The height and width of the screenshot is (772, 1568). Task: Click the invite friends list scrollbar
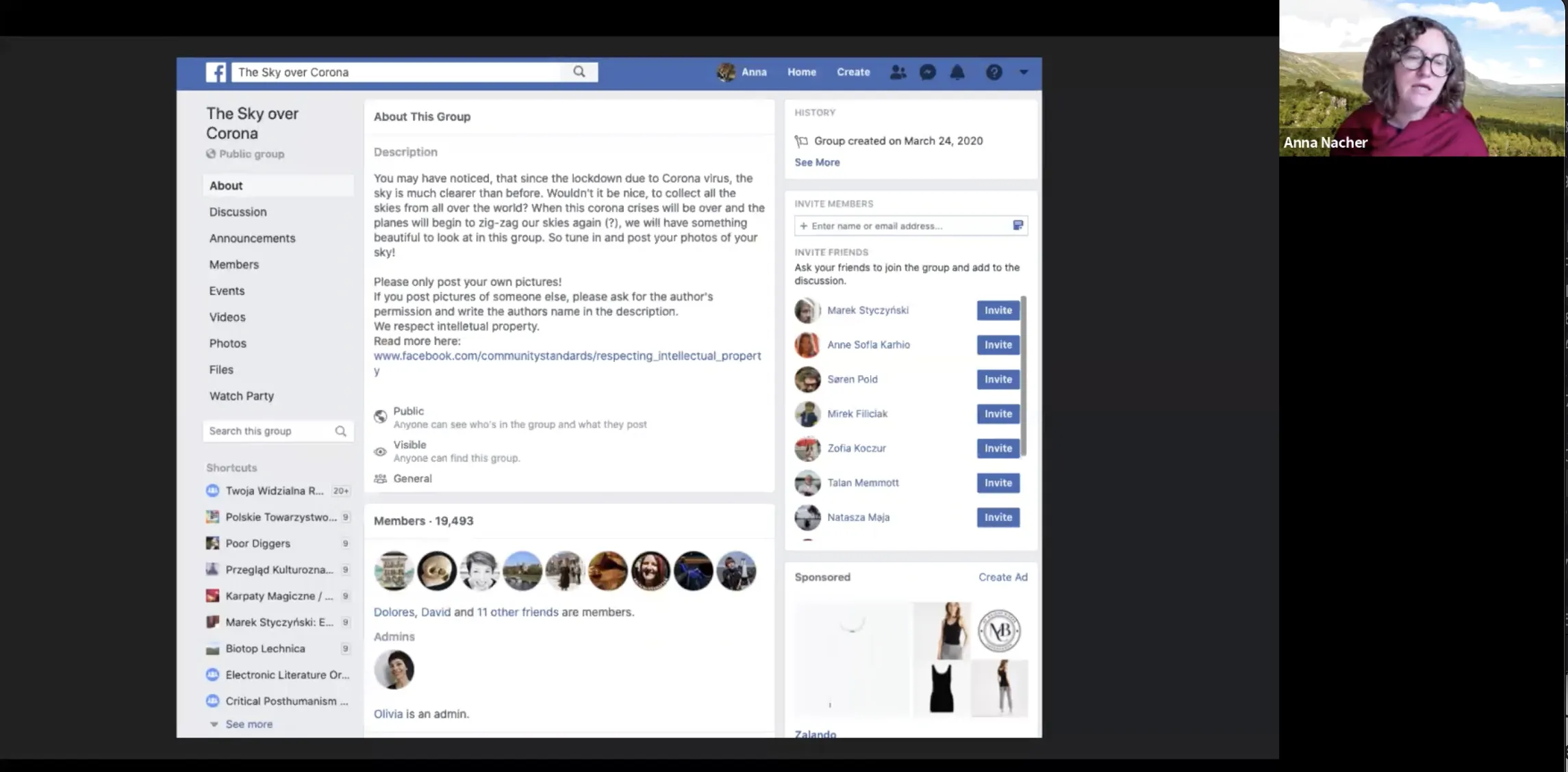[x=1024, y=376]
